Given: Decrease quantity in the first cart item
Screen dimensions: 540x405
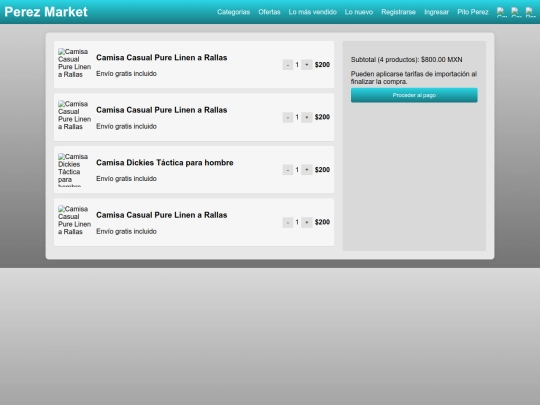Looking at the screenshot, I should 288,65.
